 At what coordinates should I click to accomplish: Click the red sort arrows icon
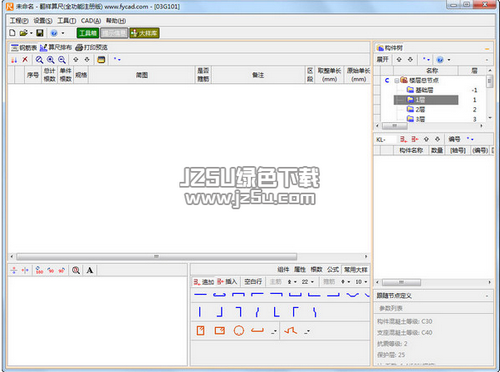[x=14, y=60]
